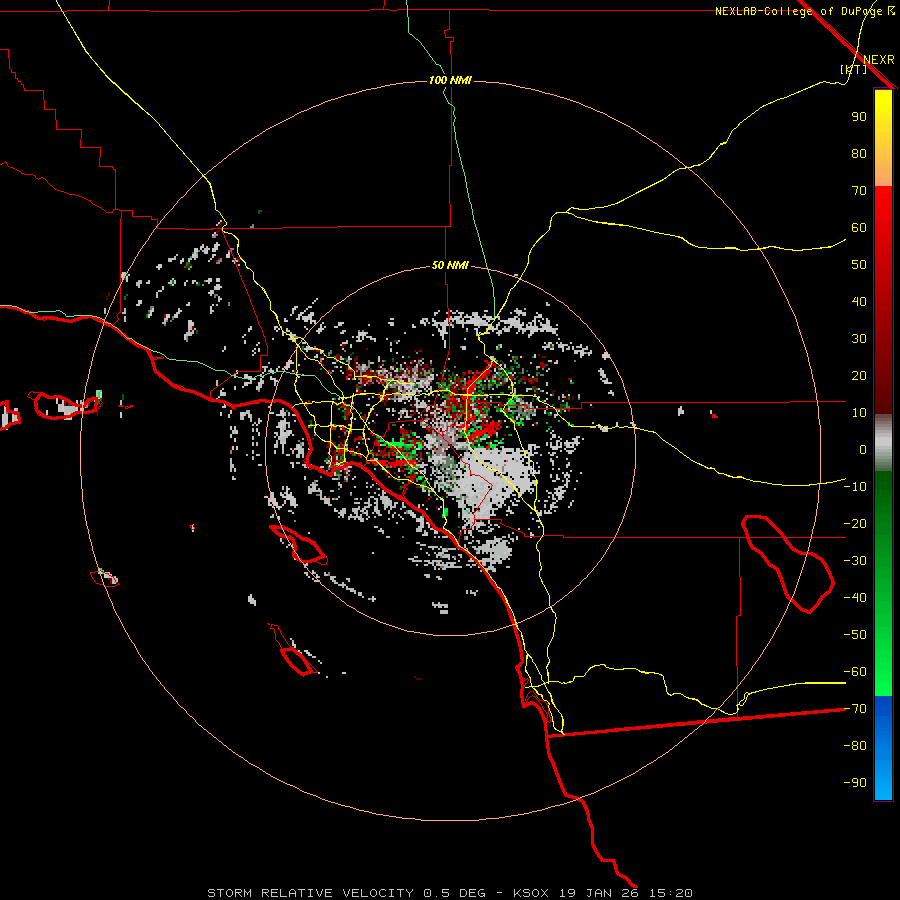
Task: Click the "0.5 DEG" elevation text
Action: [x=453, y=893]
